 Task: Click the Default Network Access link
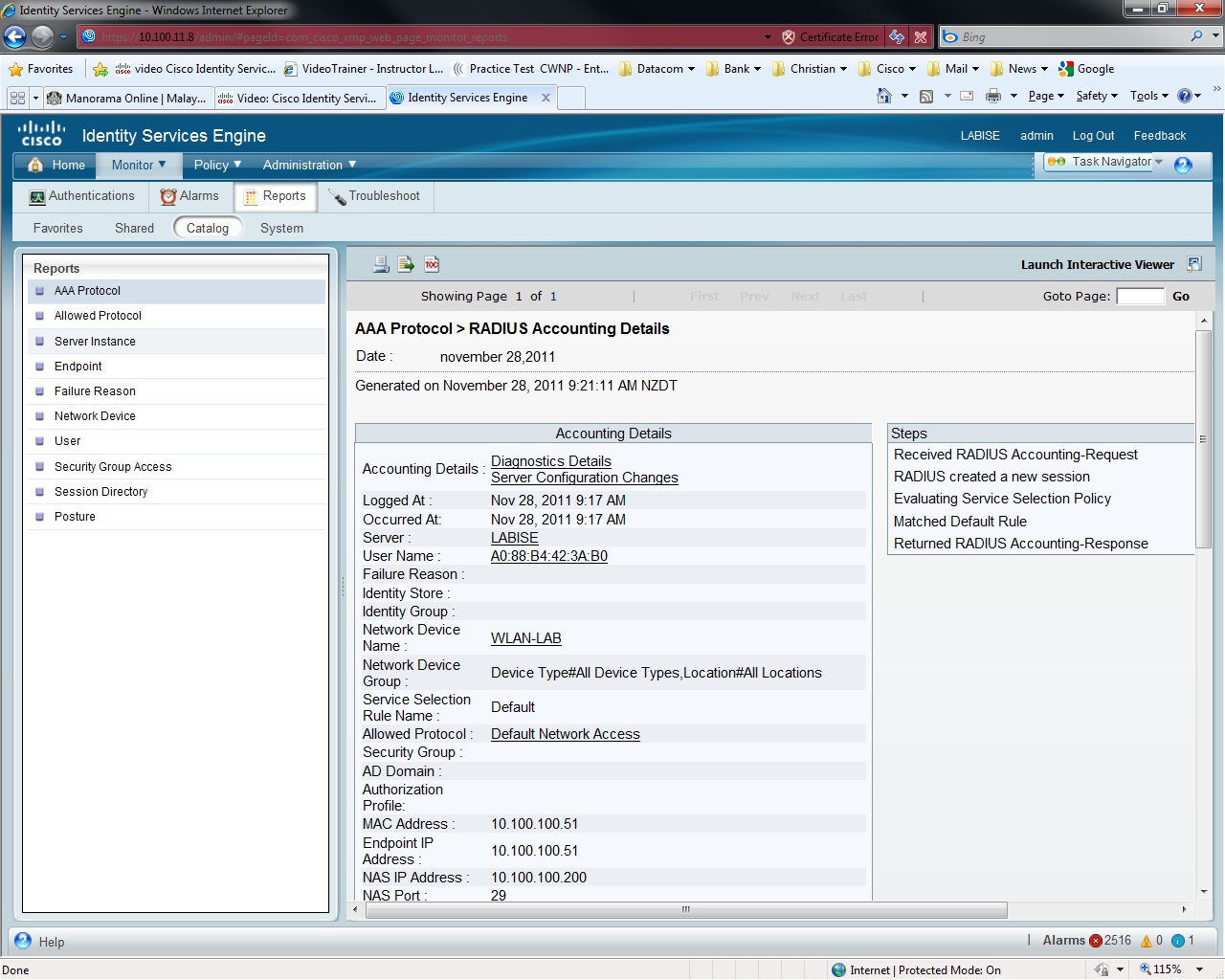566,734
